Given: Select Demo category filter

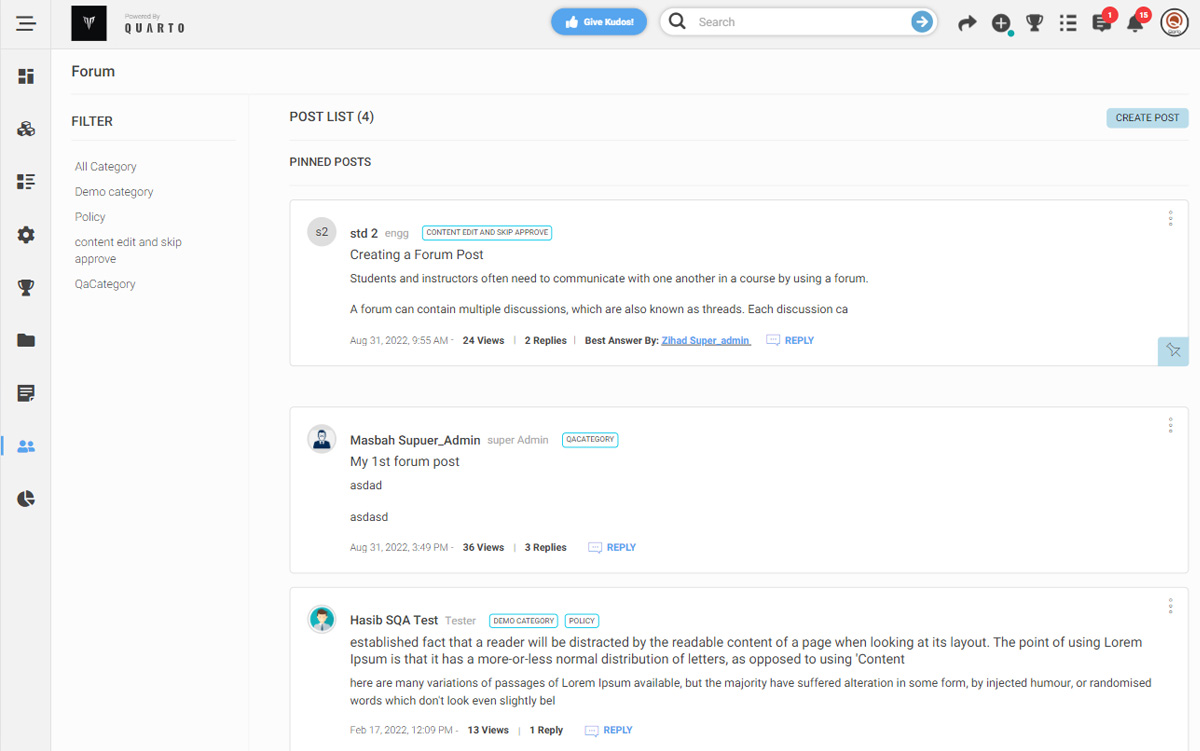Looking at the screenshot, I should tap(114, 192).
